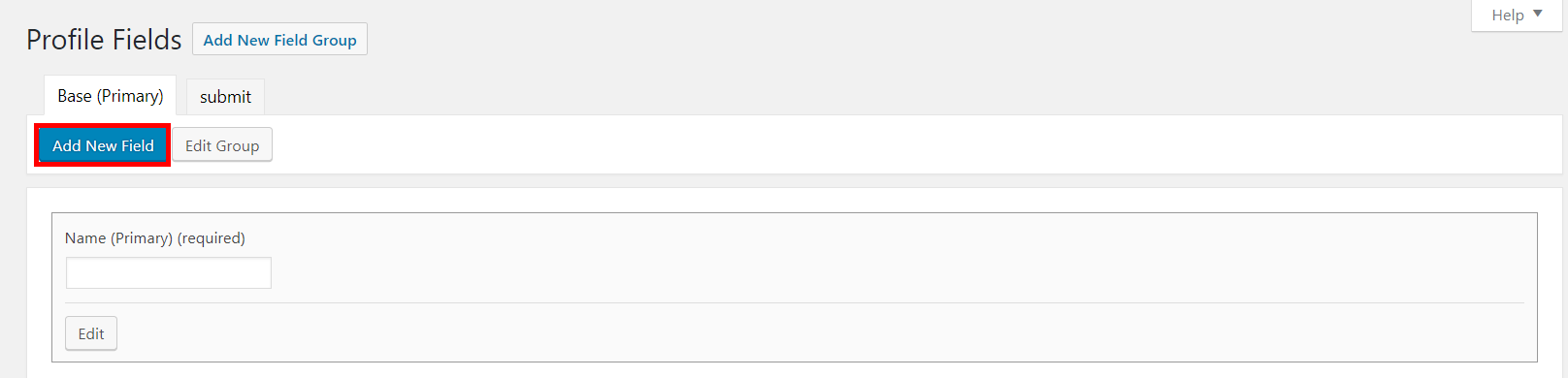The image size is (1568, 378).
Task: Click the Profile Fields page heading
Action: point(104,40)
